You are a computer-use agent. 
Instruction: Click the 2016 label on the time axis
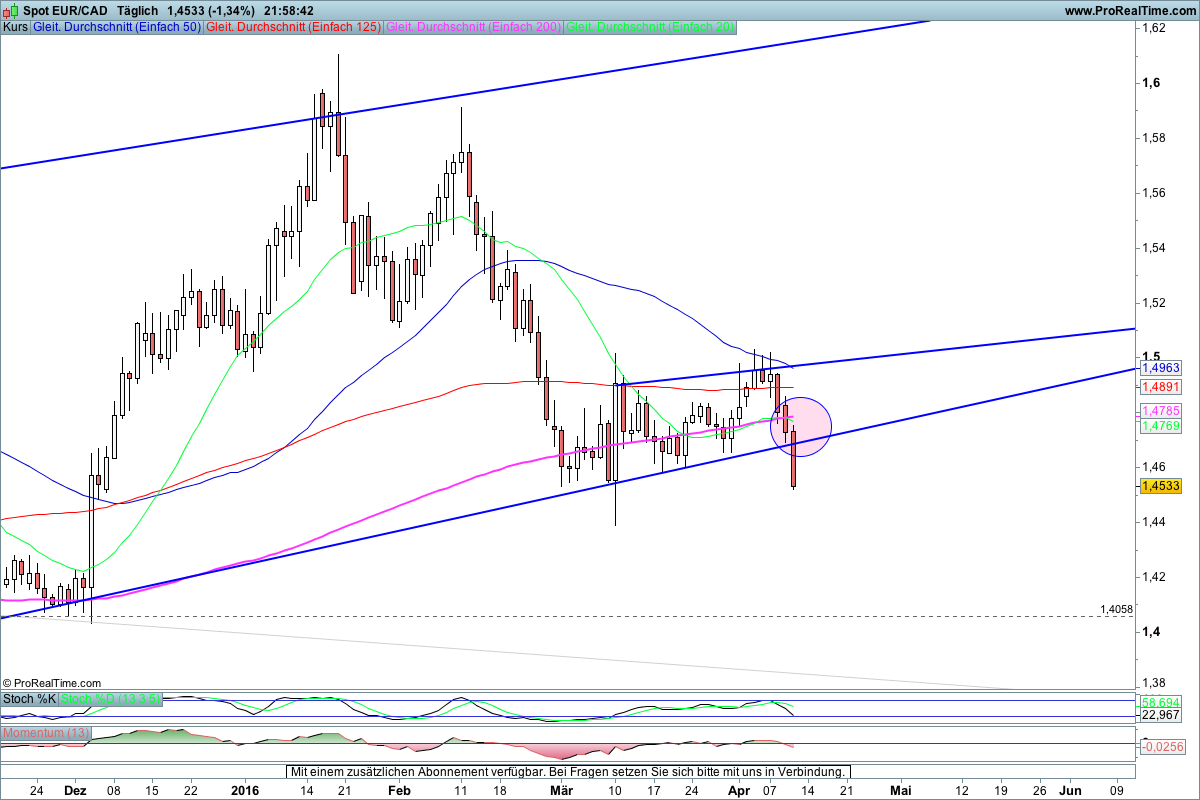(x=245, y=790)
